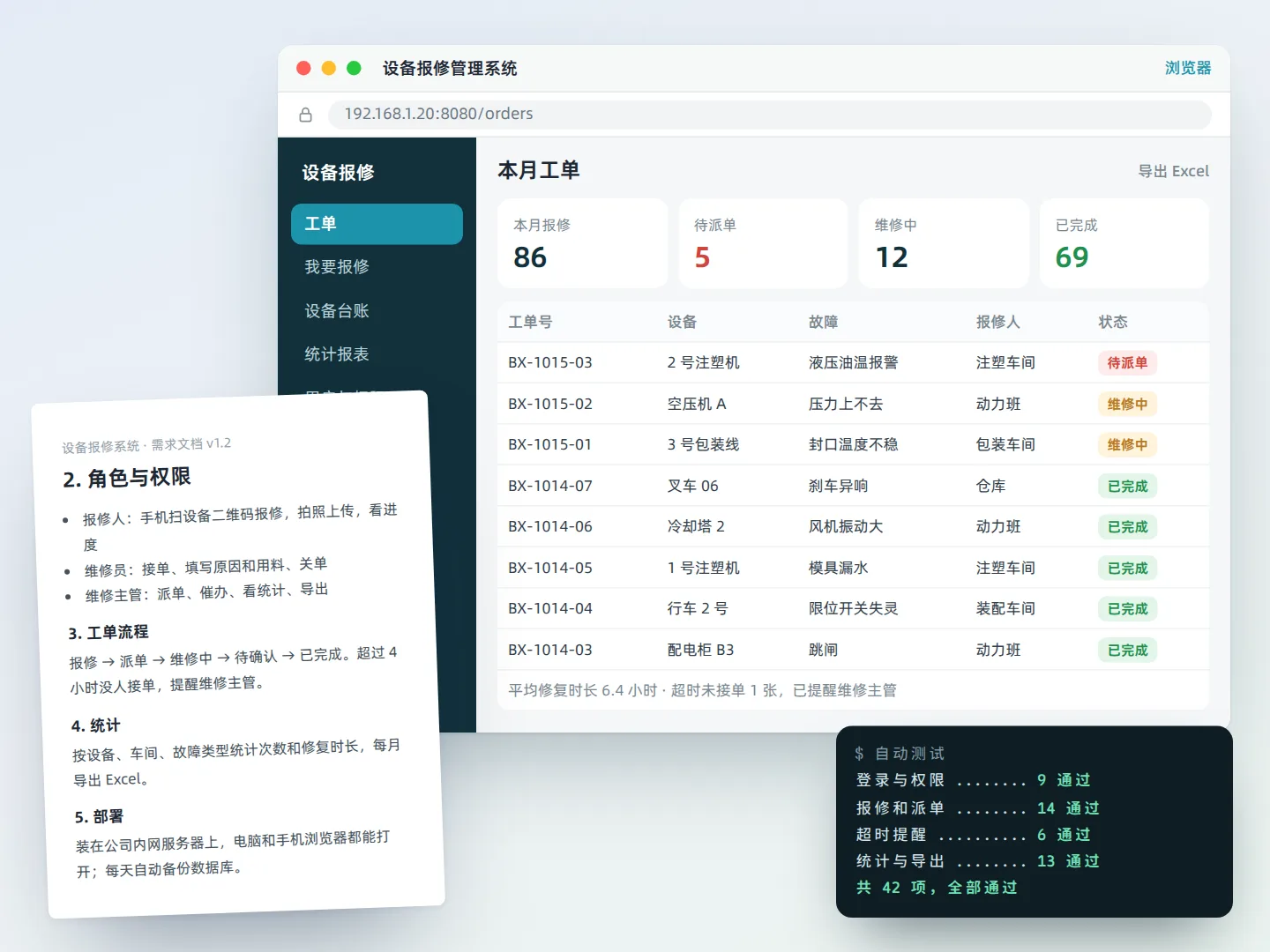Click the 本月报修 86 card
The height and width of the screenshot is (952, 1270).
[582, 243]
